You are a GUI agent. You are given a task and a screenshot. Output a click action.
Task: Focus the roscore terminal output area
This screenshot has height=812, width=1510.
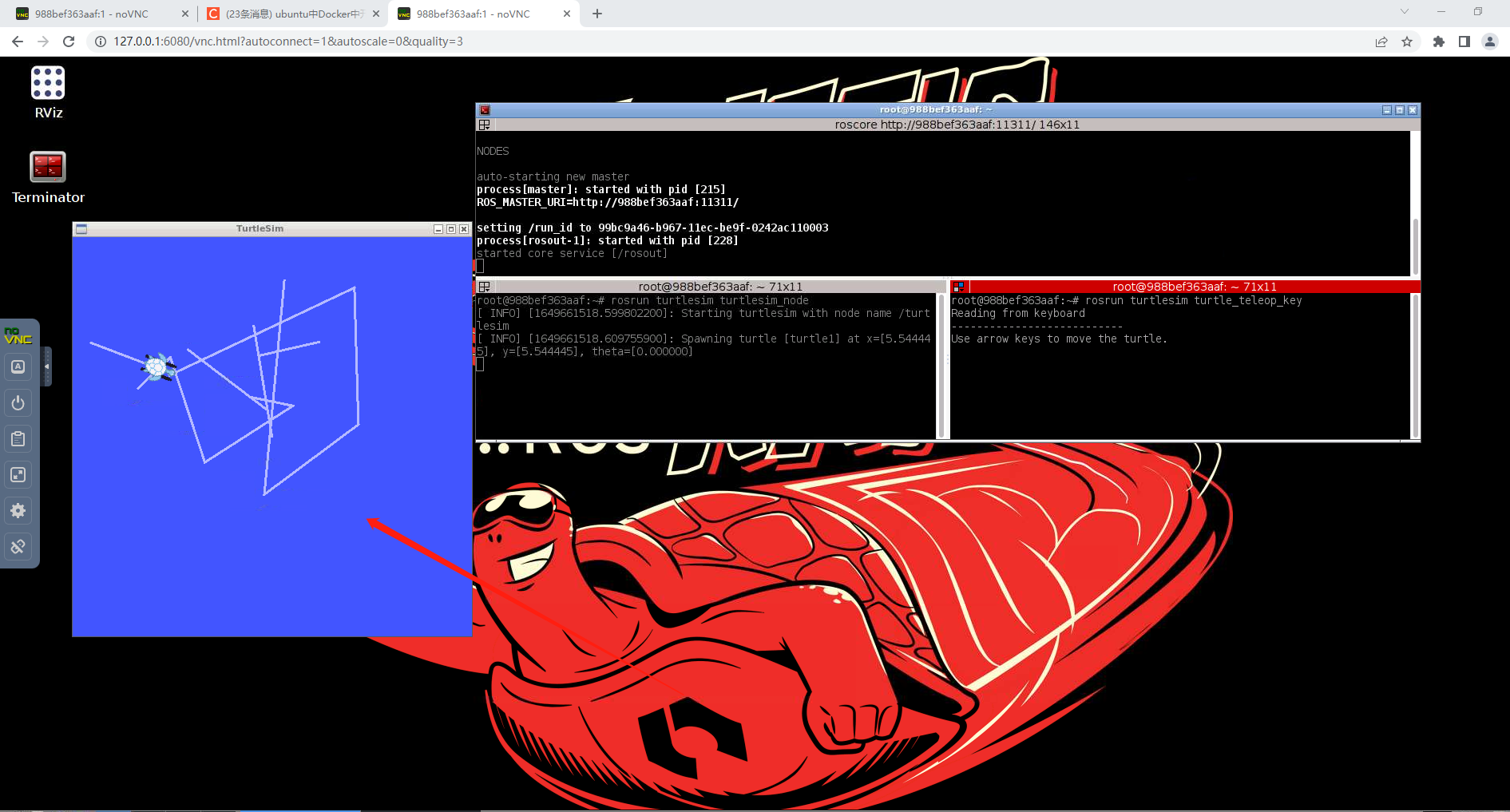(942, 204)
